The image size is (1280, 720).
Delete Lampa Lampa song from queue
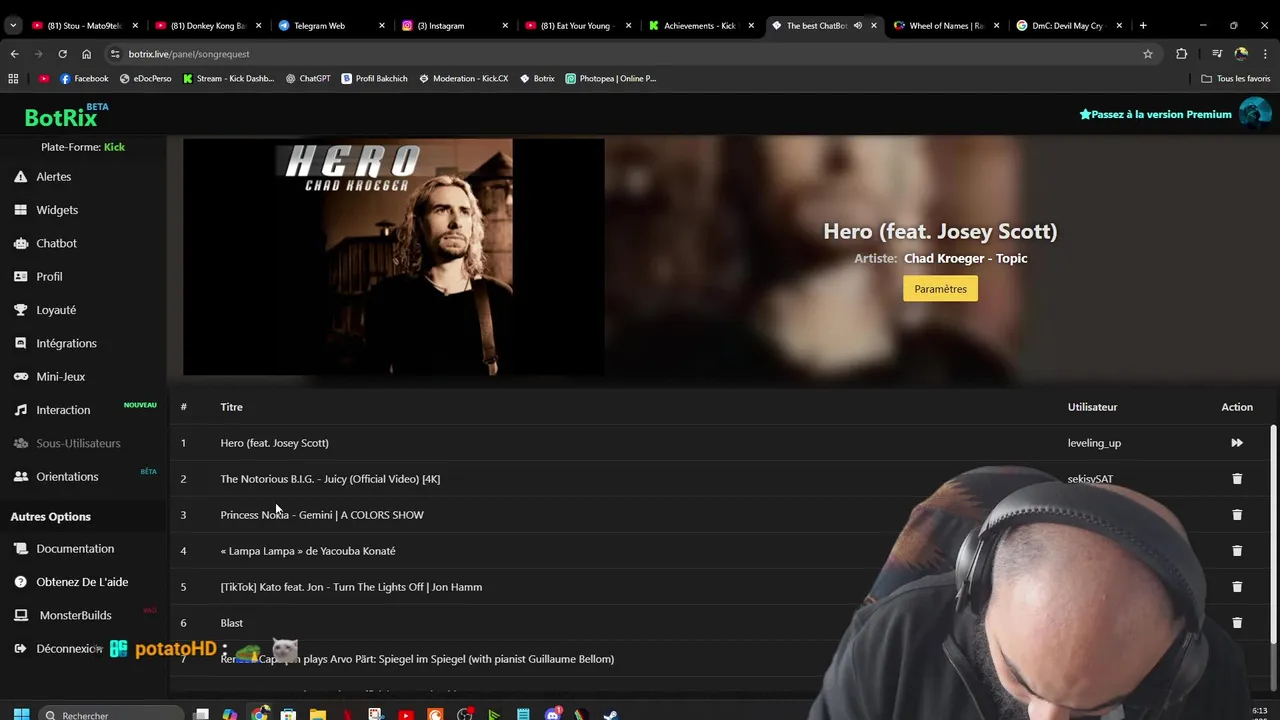(x=1237, y=551)
